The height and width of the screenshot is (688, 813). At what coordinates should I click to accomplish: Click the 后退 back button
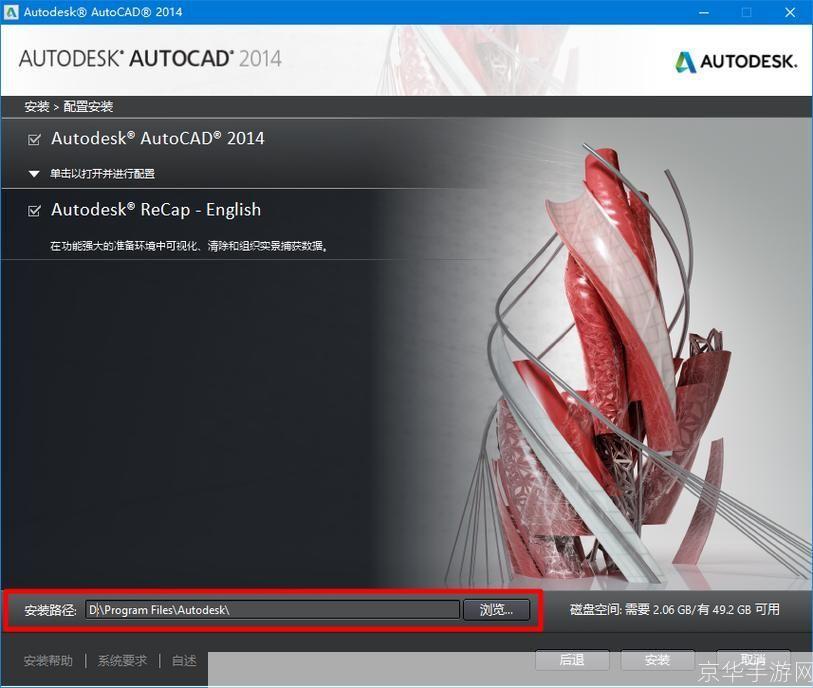(572, 659)
